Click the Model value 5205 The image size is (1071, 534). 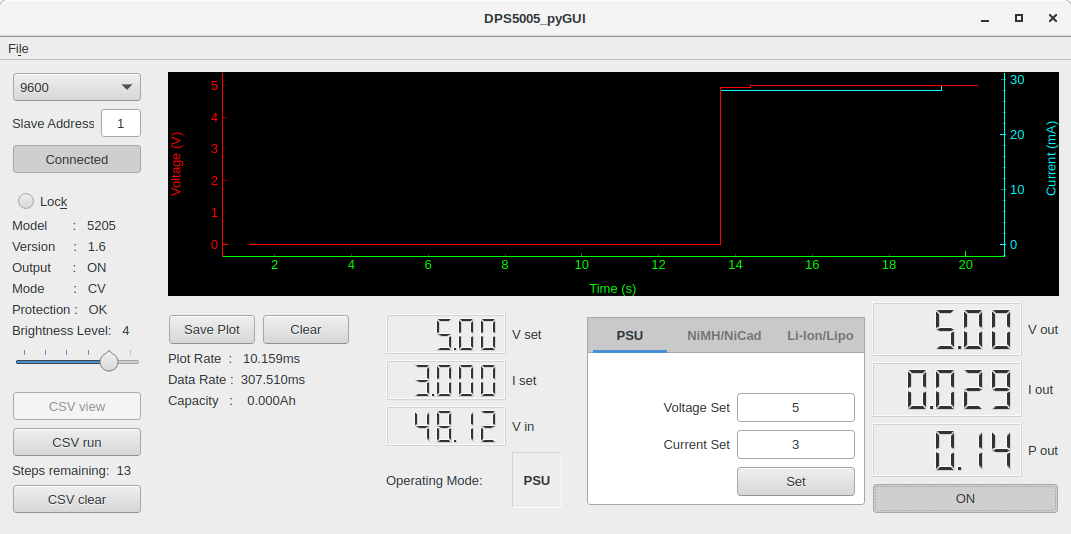pos(101,226)
